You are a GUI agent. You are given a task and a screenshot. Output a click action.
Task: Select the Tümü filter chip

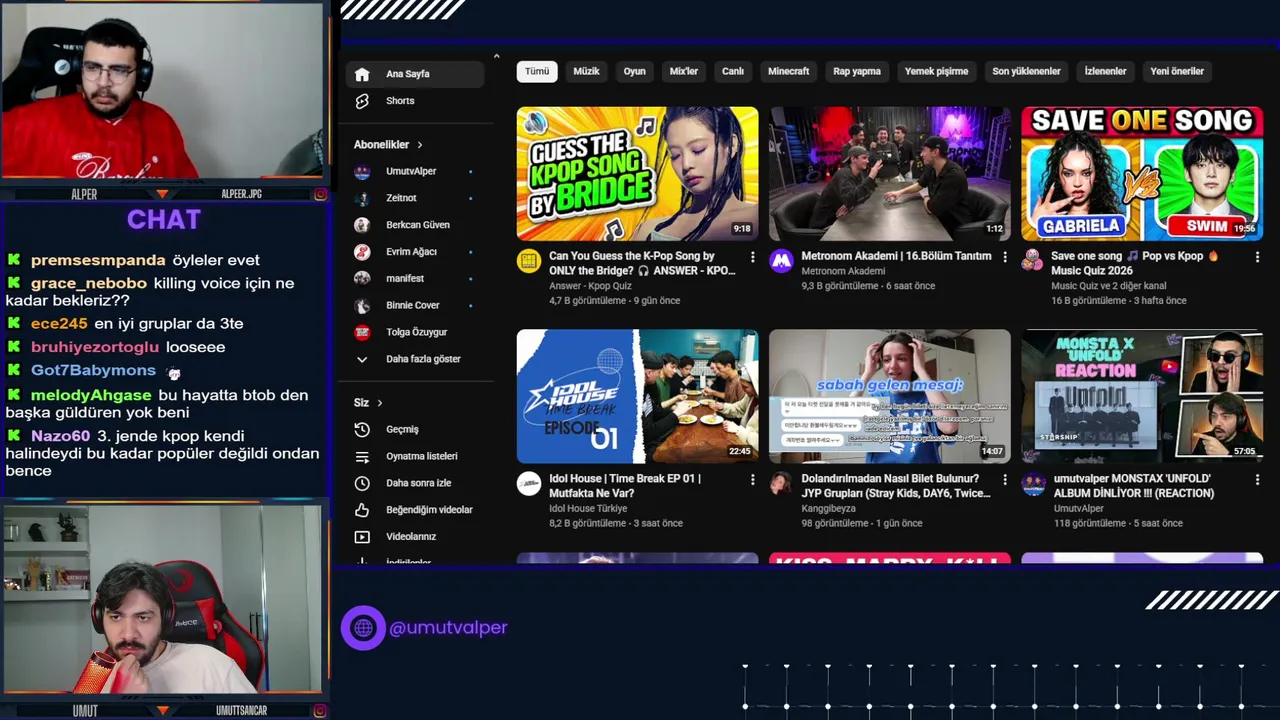[x=537, y=71]
